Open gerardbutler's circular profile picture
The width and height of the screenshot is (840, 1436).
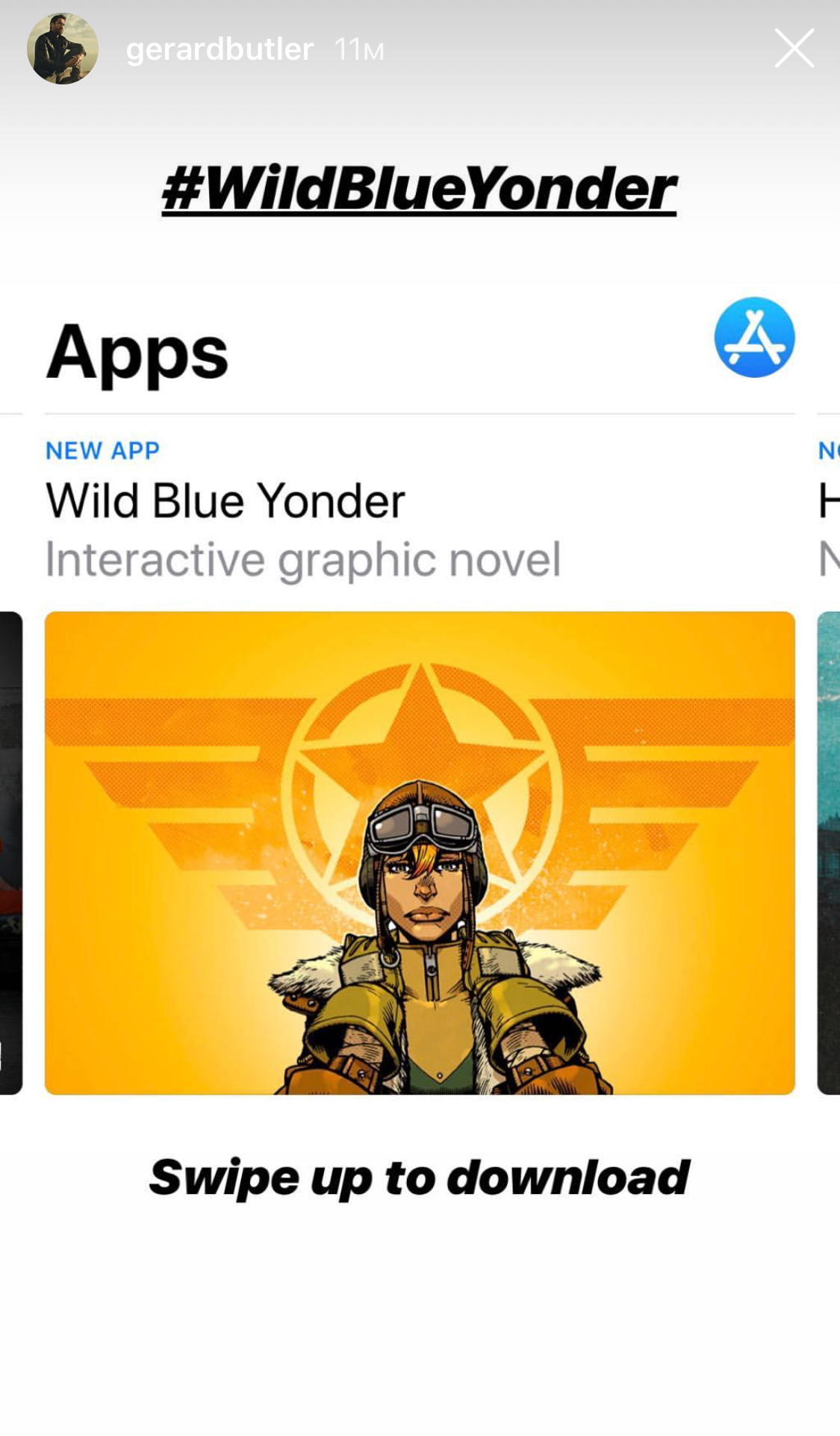tap(63, 49)
